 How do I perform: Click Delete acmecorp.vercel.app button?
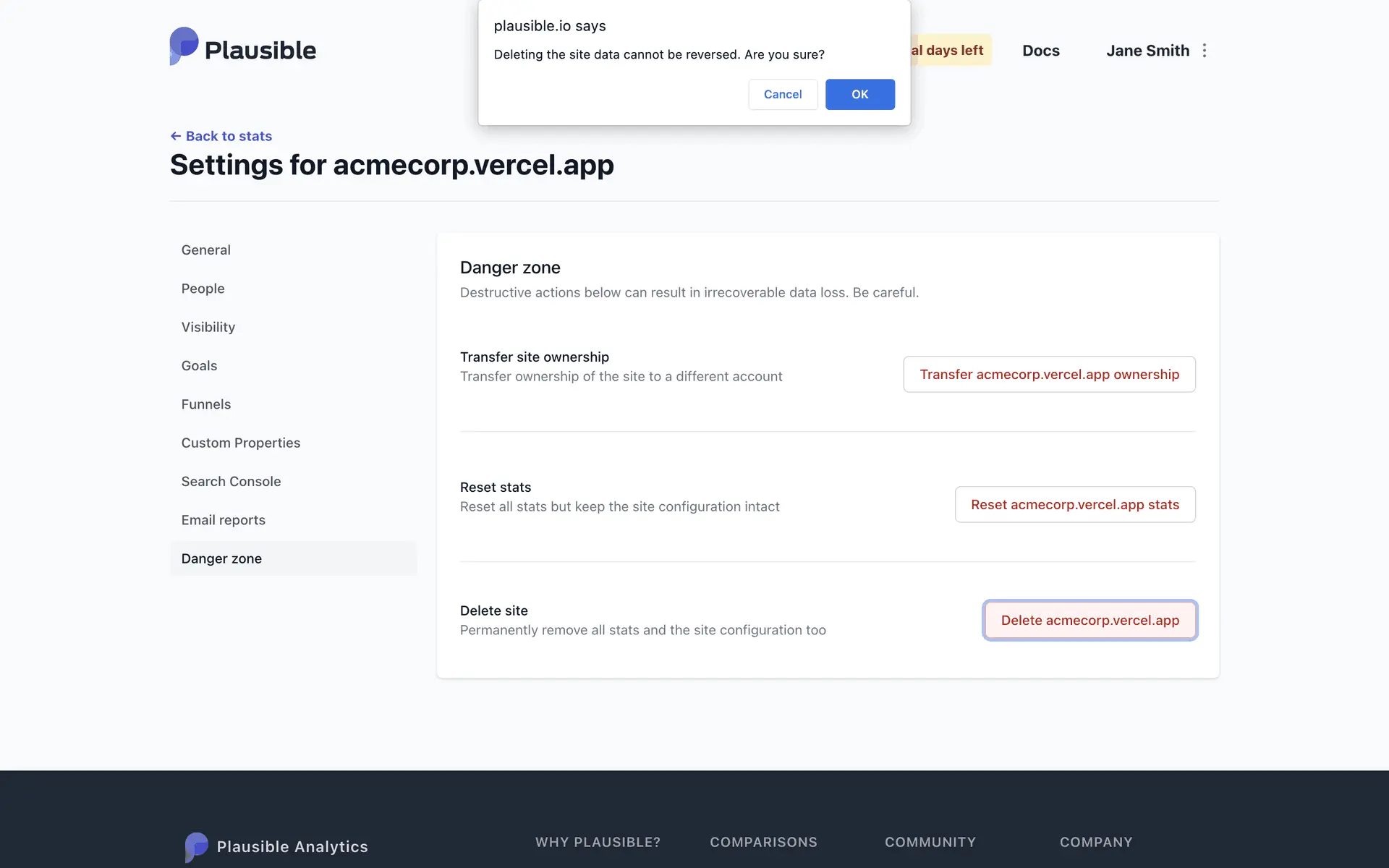click(1089, 621)
